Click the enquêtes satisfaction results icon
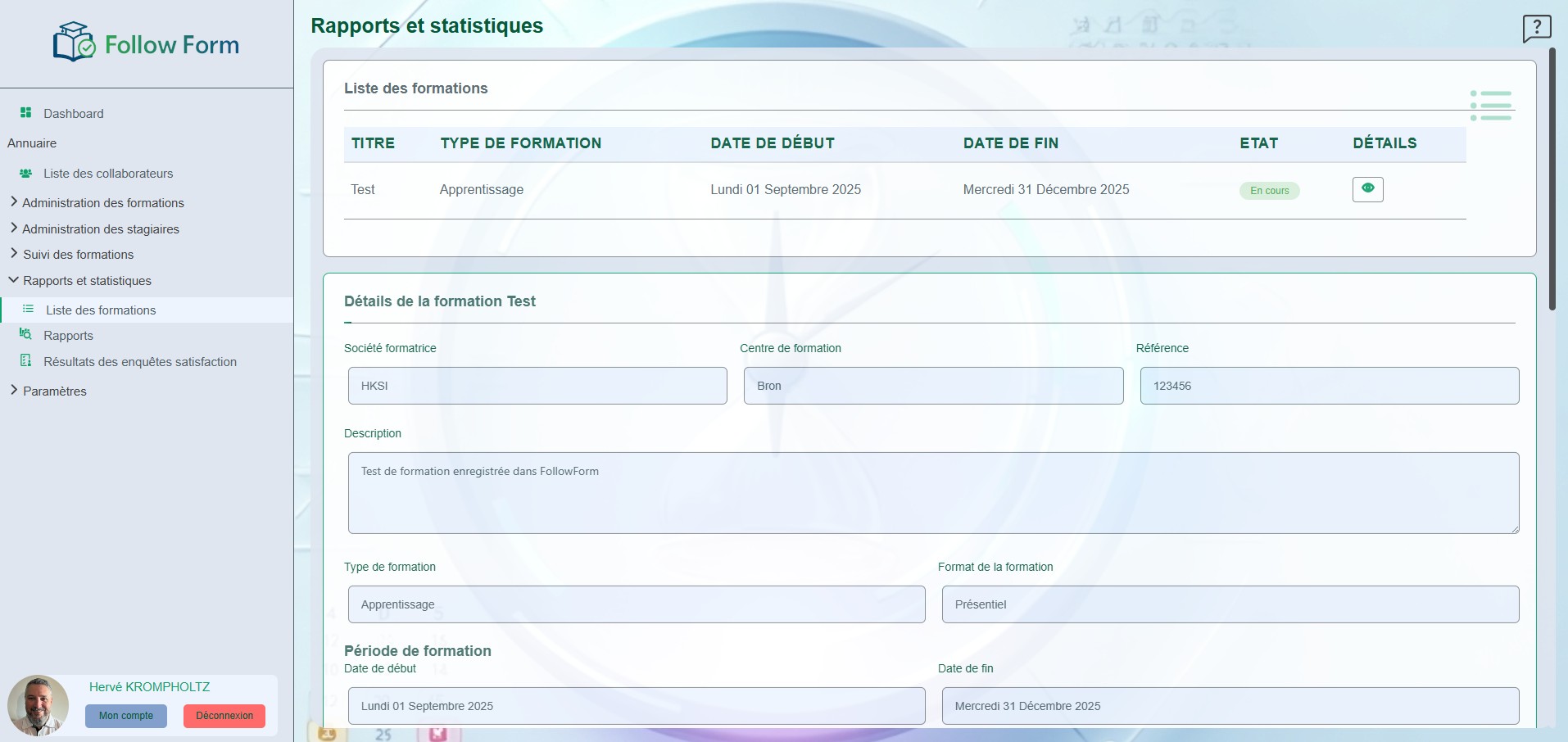The height and width of the screenshot is (742, 1568). click(26, 361)
